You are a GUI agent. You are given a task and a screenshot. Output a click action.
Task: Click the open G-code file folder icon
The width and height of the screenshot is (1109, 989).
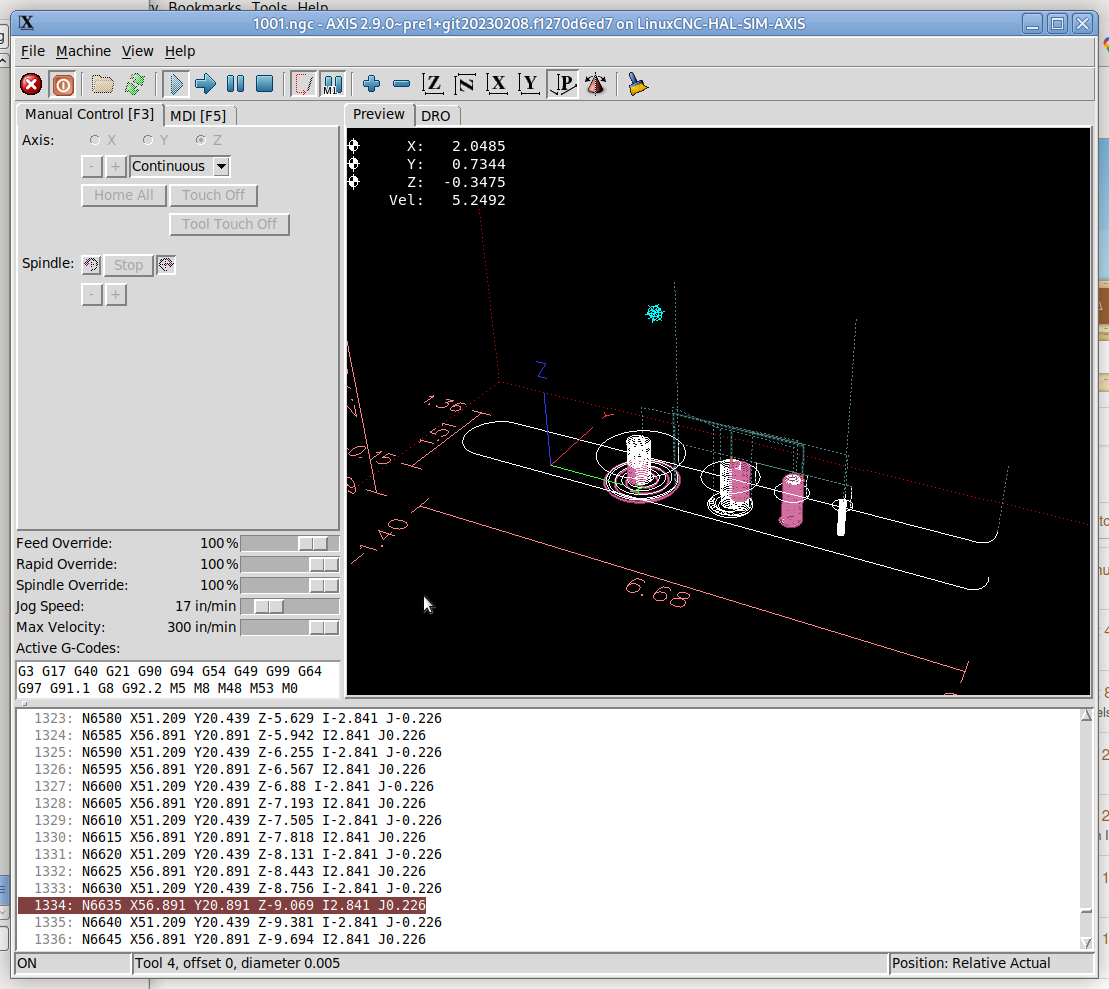tap(103, 85)
